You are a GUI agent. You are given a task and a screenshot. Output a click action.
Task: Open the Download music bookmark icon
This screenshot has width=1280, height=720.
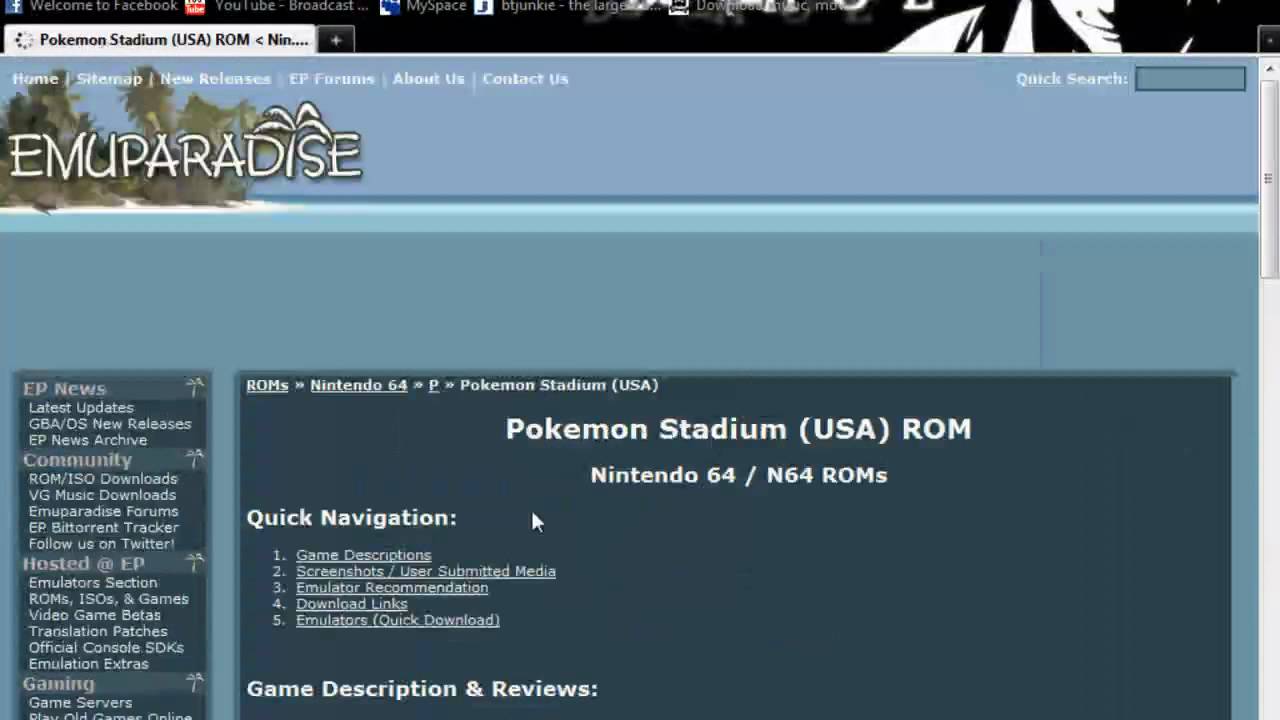click(679, 7)
